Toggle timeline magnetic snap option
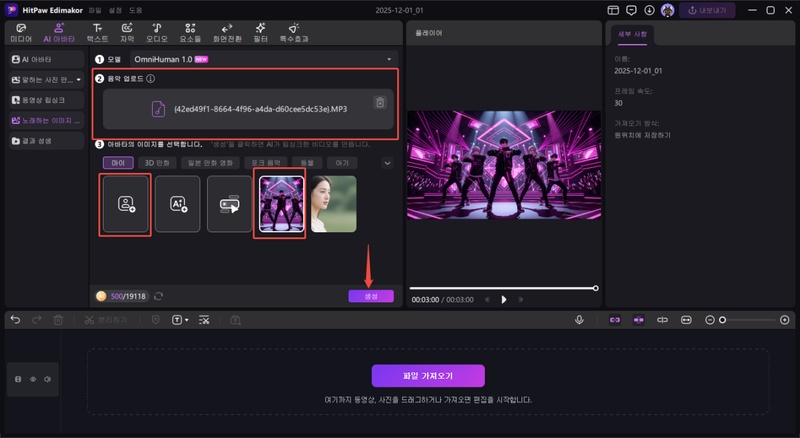 point(638,320)
